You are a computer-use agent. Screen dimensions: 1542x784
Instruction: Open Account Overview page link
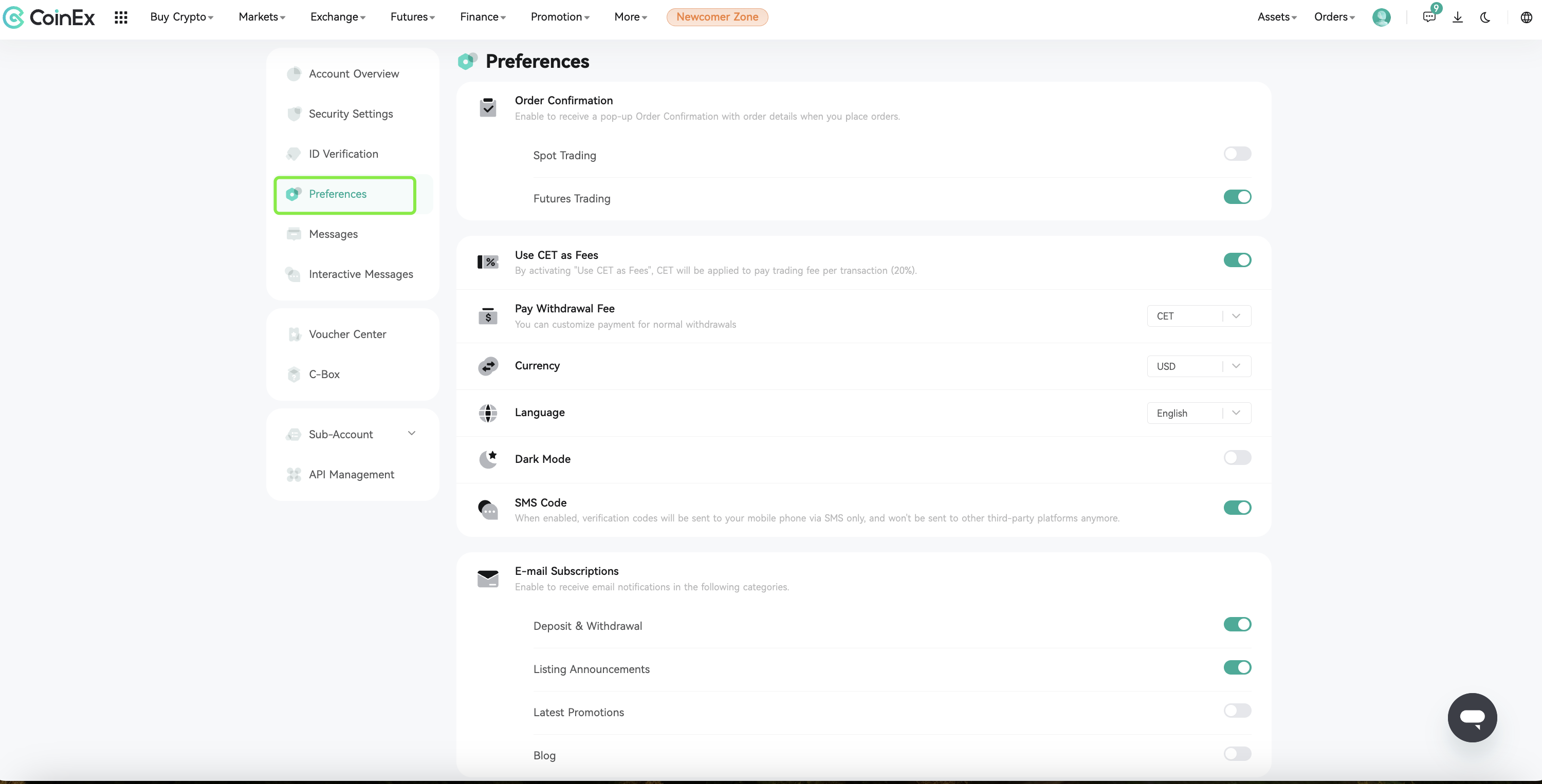(353, 73)
